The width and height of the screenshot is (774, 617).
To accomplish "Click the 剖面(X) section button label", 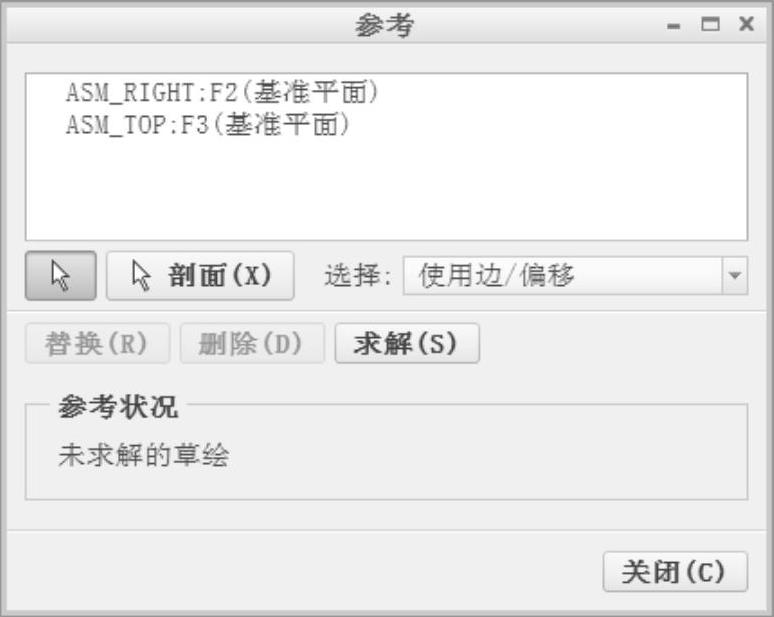I will (220, 275).
